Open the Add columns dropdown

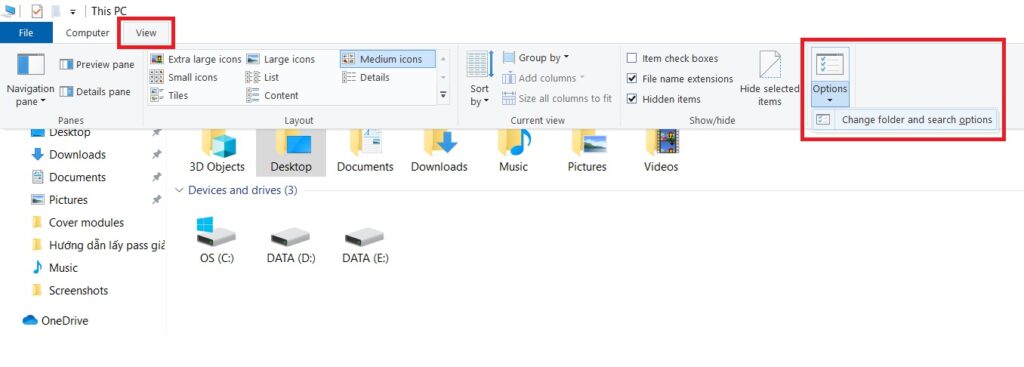click(543, 78)
